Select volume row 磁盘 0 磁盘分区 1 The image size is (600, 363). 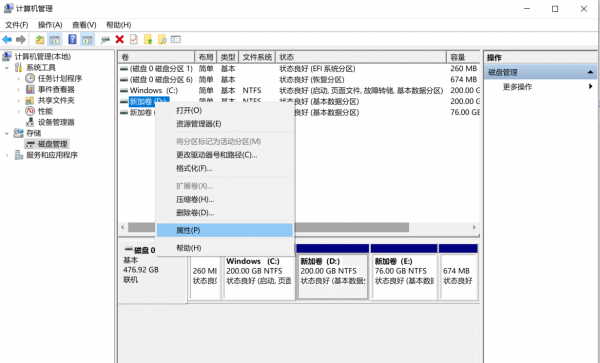point(299,69)
